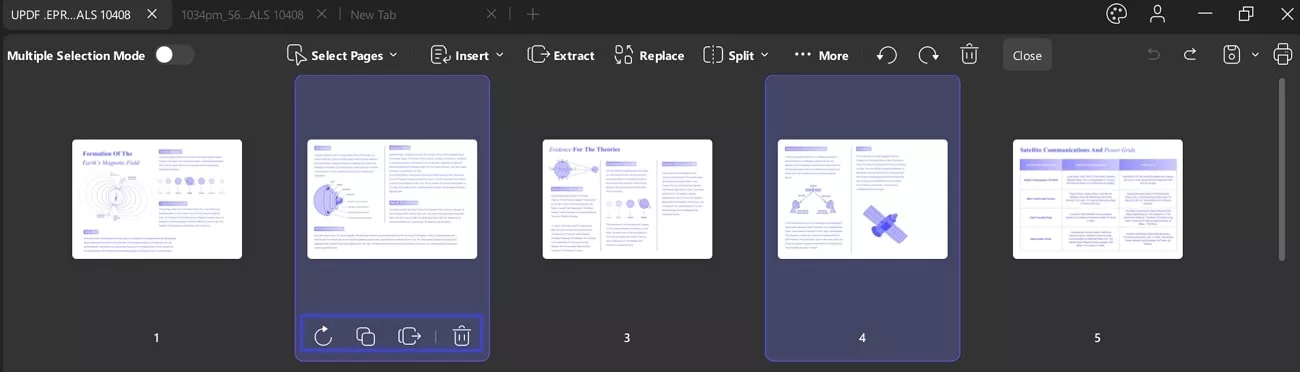This screenshot has width=1300, height=372.
Task: Select page 4 thumbnail
Action: [862, 199]
